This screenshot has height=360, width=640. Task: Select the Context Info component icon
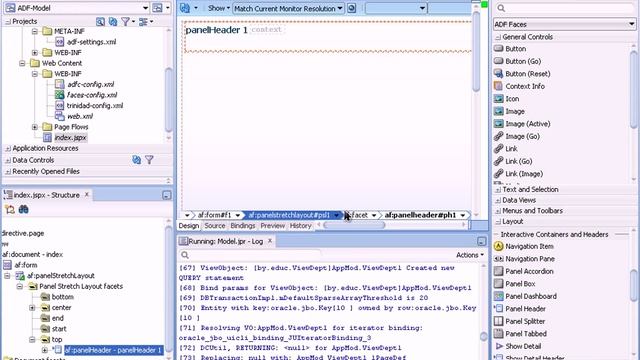click(498, 86)
